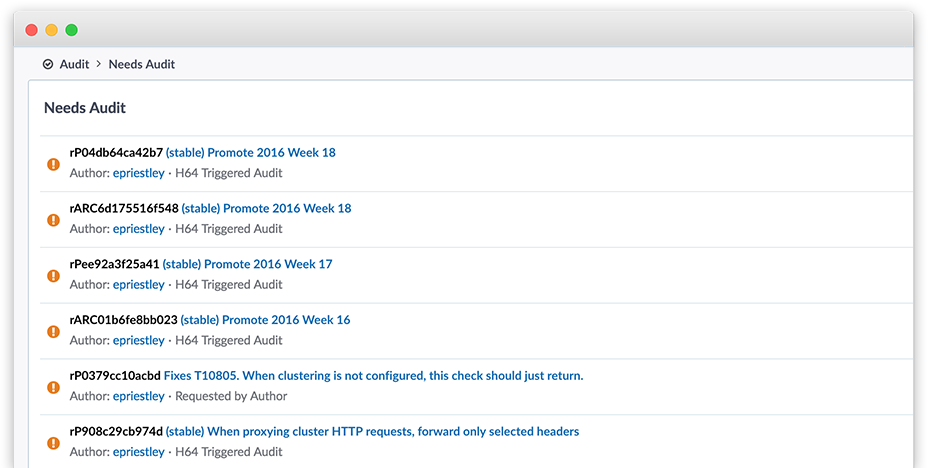Select the Needs Audit breadcrumb item
Viewport: 928px width, 468px height.
click(x=141, y=64)
